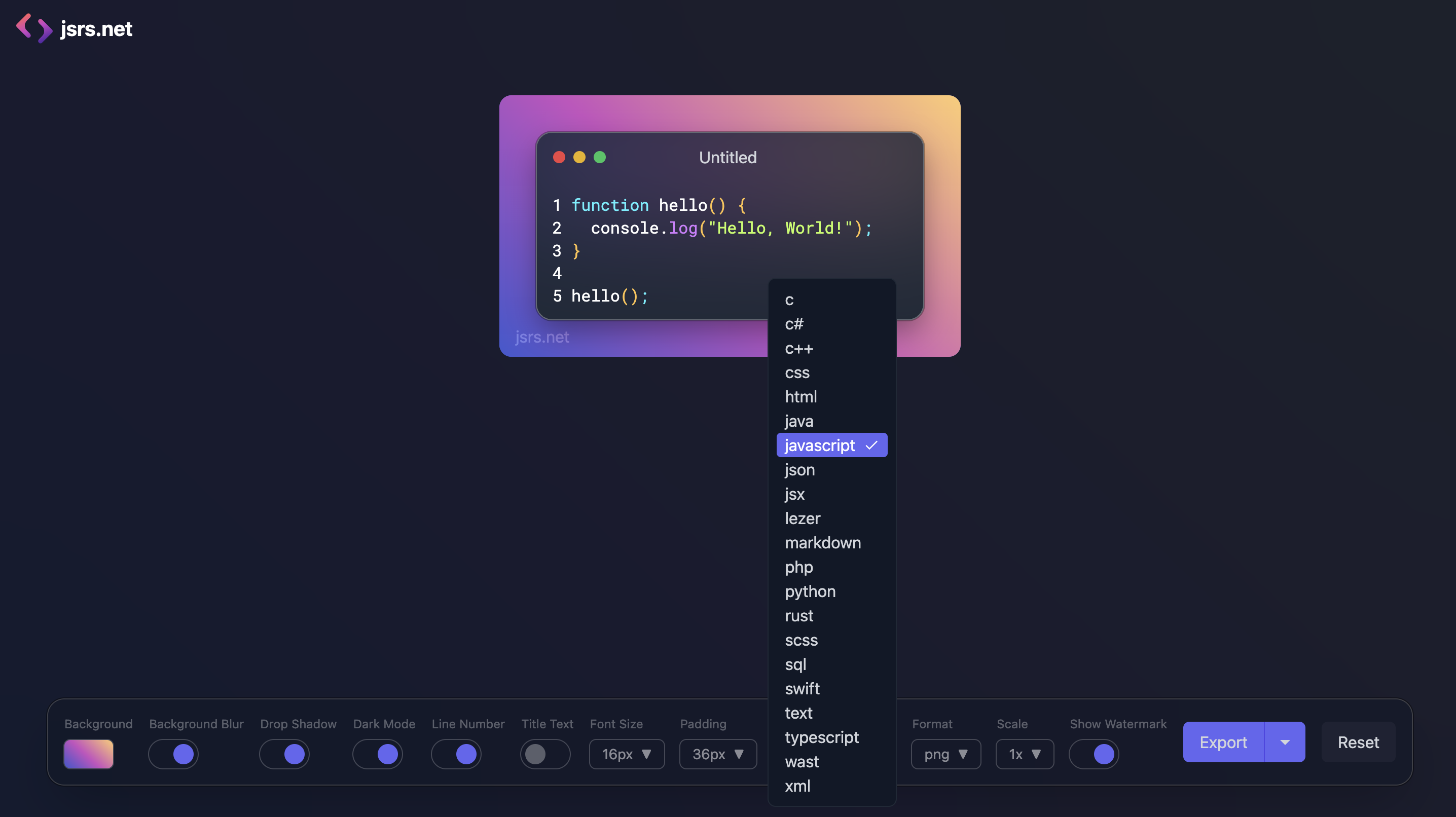
Task: Pick rust from the language list
Action: click(798, 616)
